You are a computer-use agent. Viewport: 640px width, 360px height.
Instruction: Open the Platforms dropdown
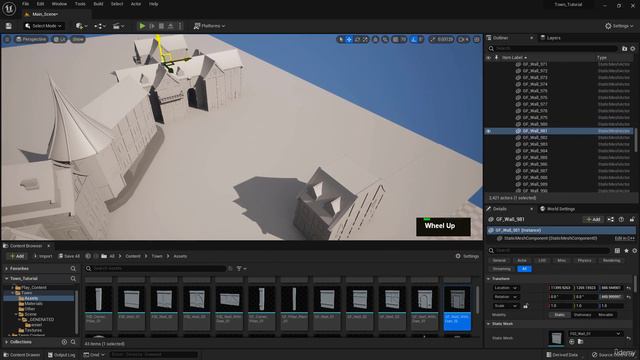pos(209,26)
